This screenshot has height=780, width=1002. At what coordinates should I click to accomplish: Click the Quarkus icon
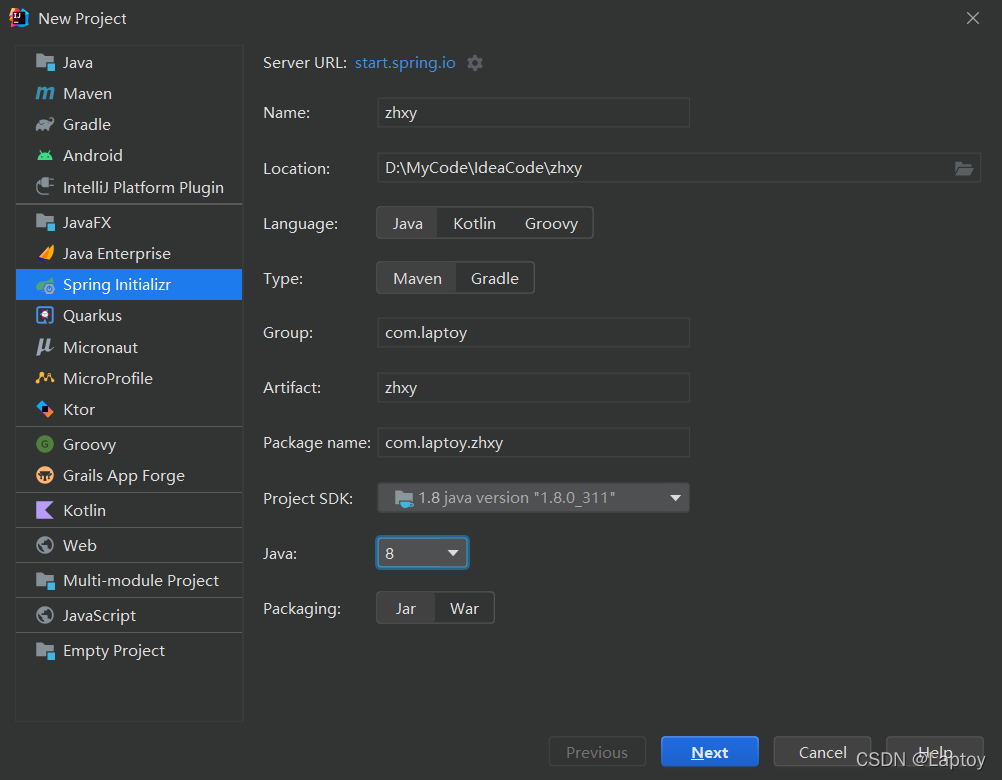pos(45,316)
